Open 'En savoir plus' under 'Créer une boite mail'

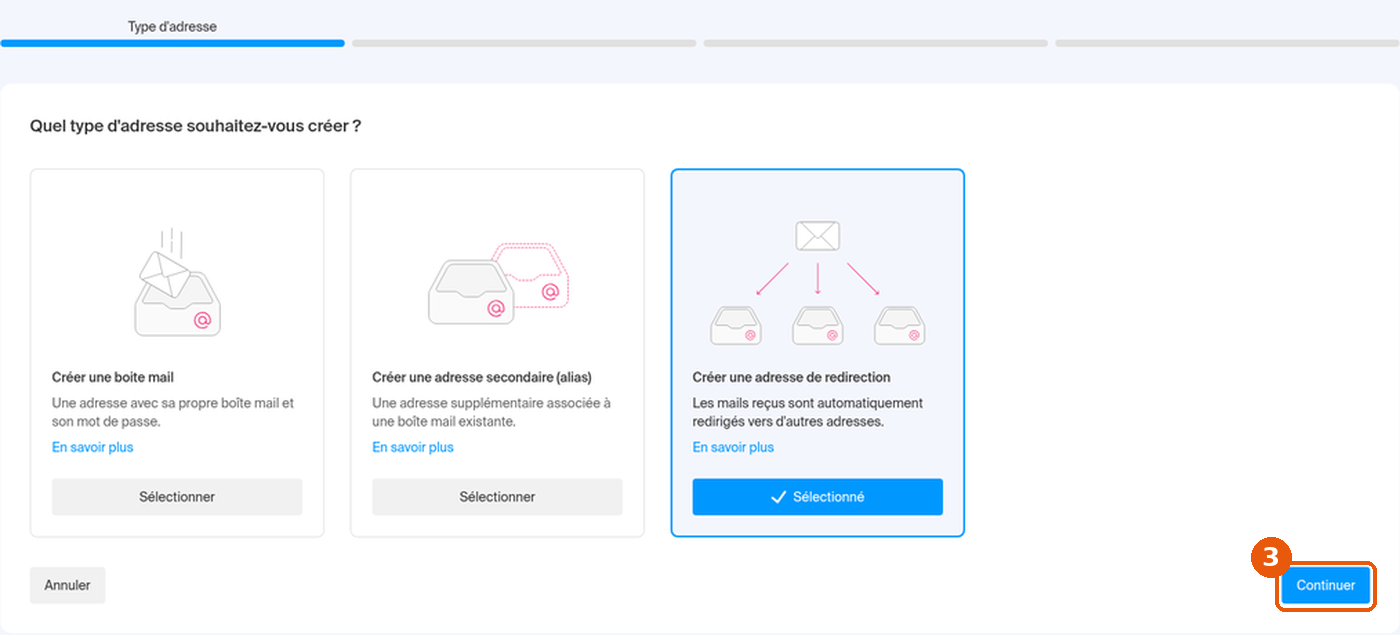[92, 447]
